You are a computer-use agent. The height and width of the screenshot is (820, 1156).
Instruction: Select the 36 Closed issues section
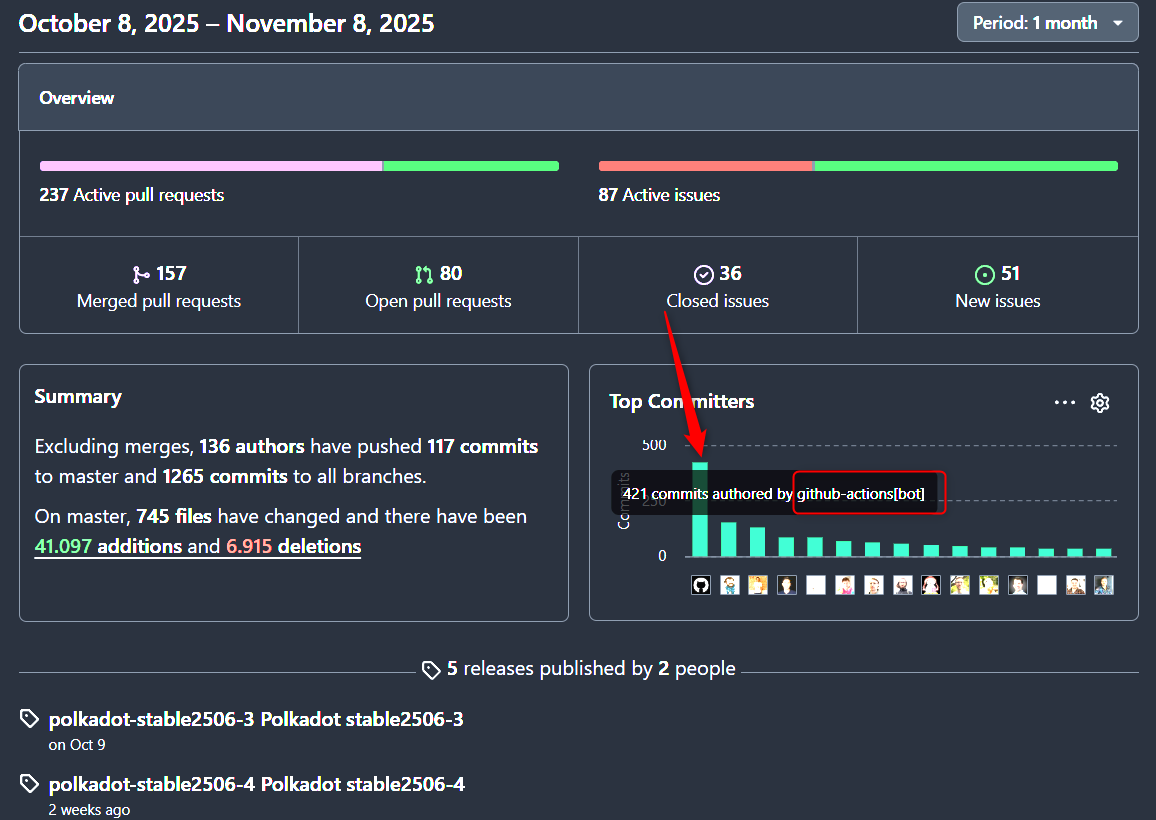[717, 287]
